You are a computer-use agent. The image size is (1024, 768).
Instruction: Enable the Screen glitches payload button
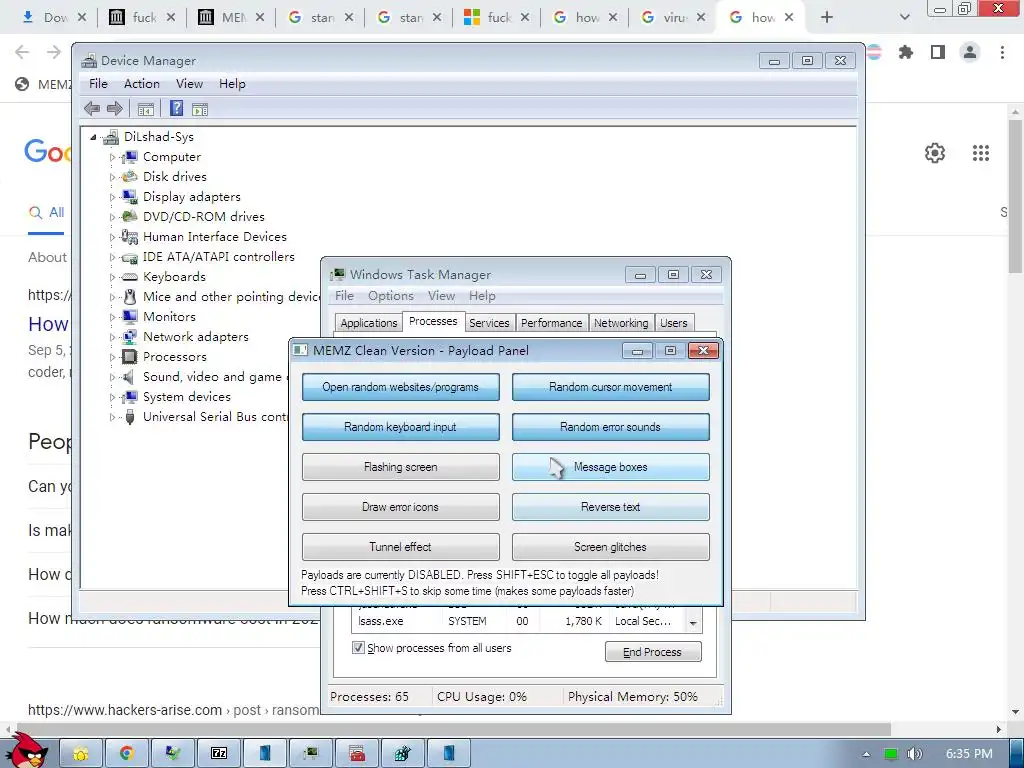[x=611, y=547]
